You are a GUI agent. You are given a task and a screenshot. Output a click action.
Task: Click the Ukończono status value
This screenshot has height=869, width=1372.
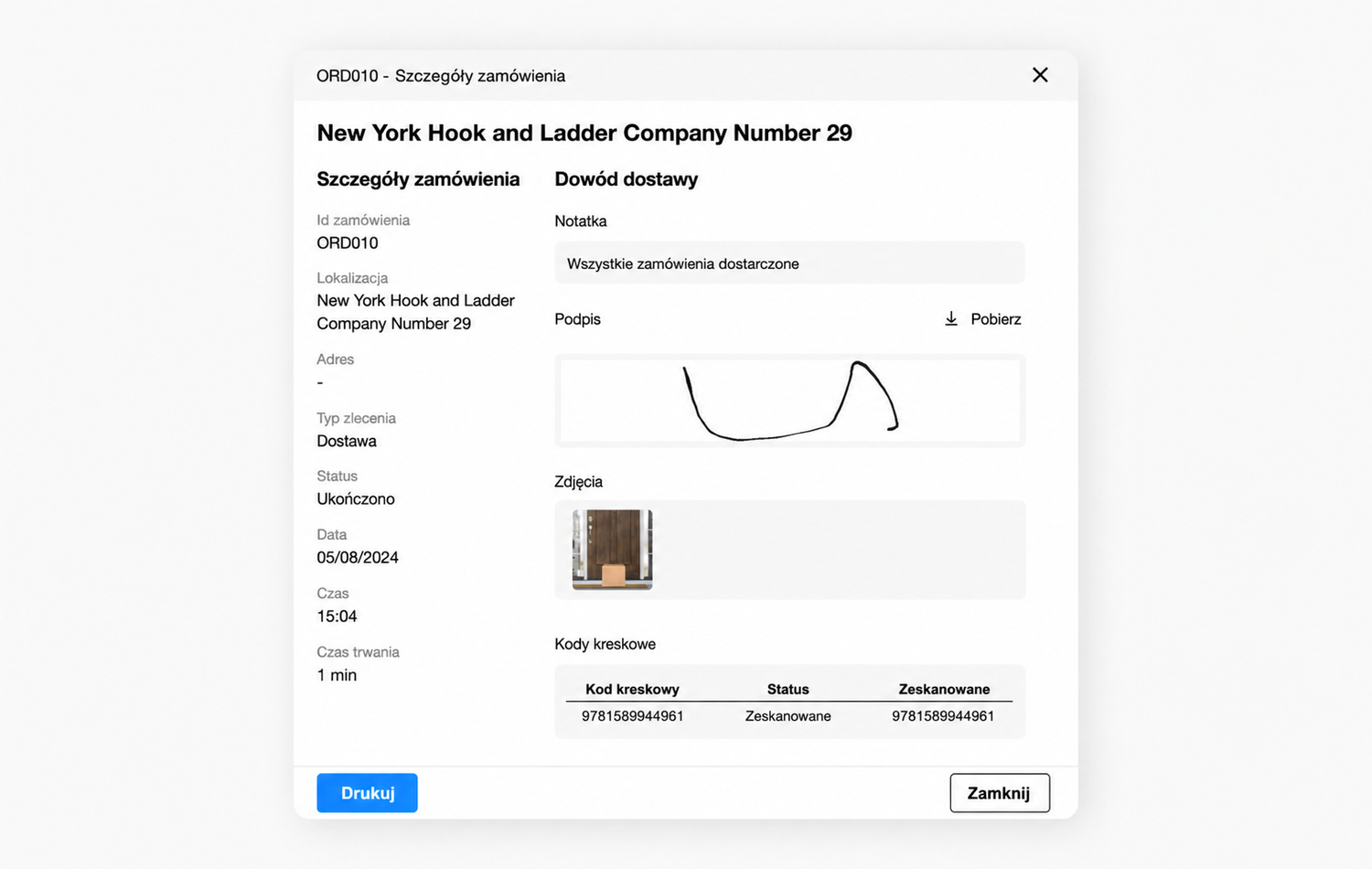pos(356,499)
